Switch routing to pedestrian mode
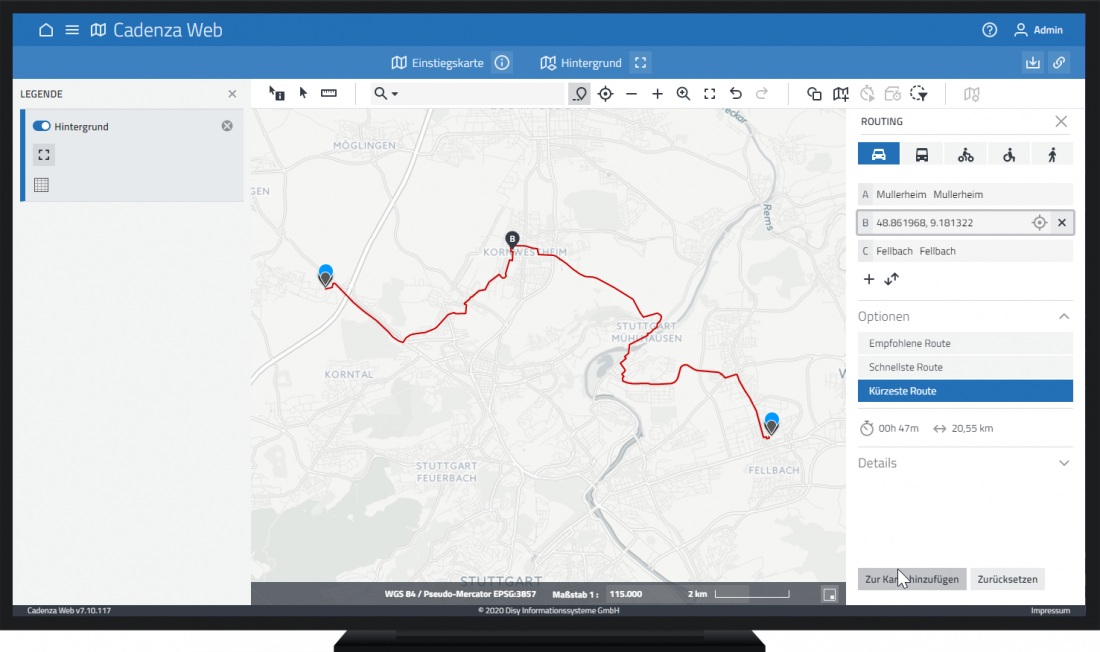 click(1053, 153)
